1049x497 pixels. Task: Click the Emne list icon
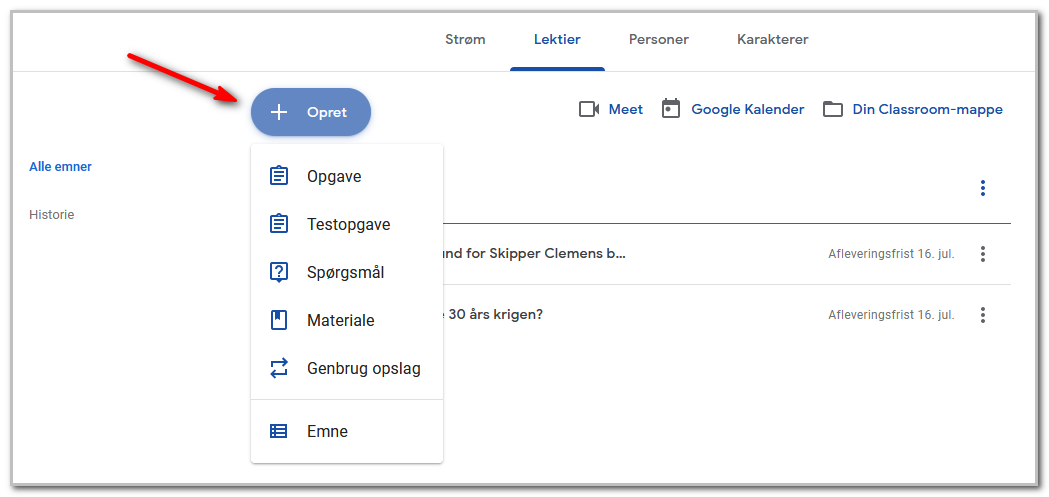[x=278, y=431]
